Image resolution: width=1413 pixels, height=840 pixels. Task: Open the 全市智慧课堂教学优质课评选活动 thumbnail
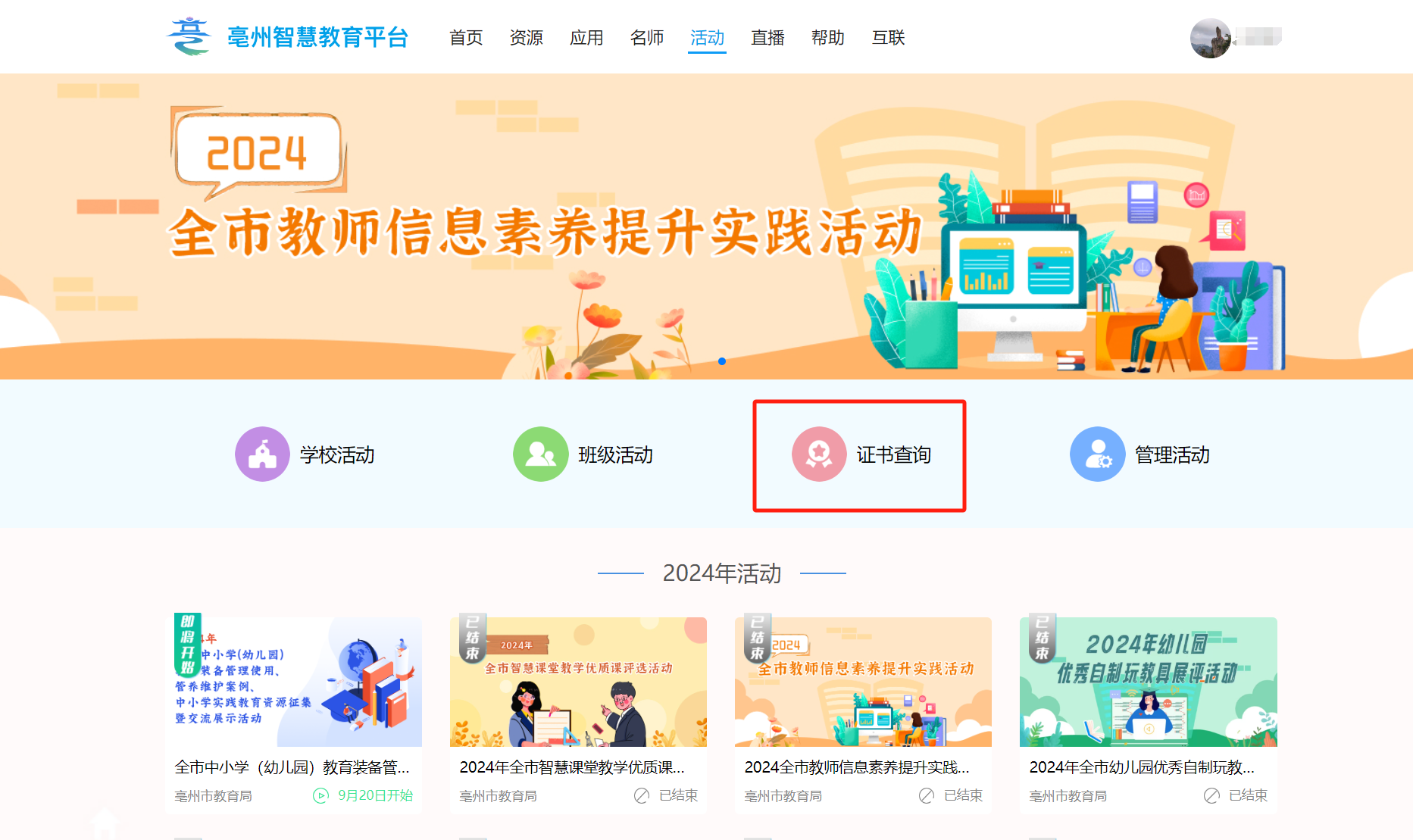(578, 682)
